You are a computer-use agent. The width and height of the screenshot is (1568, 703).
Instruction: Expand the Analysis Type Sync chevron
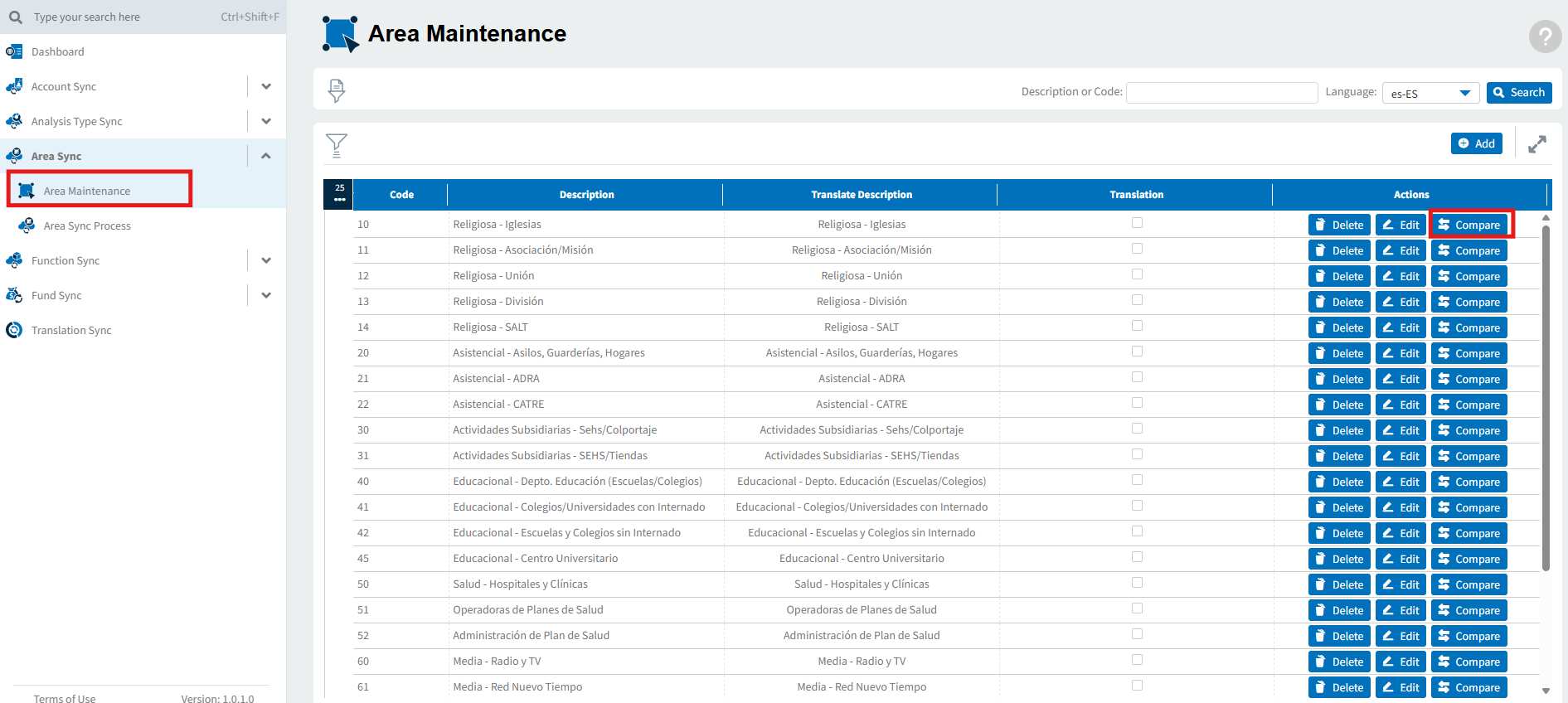click(x=266, y=121)
